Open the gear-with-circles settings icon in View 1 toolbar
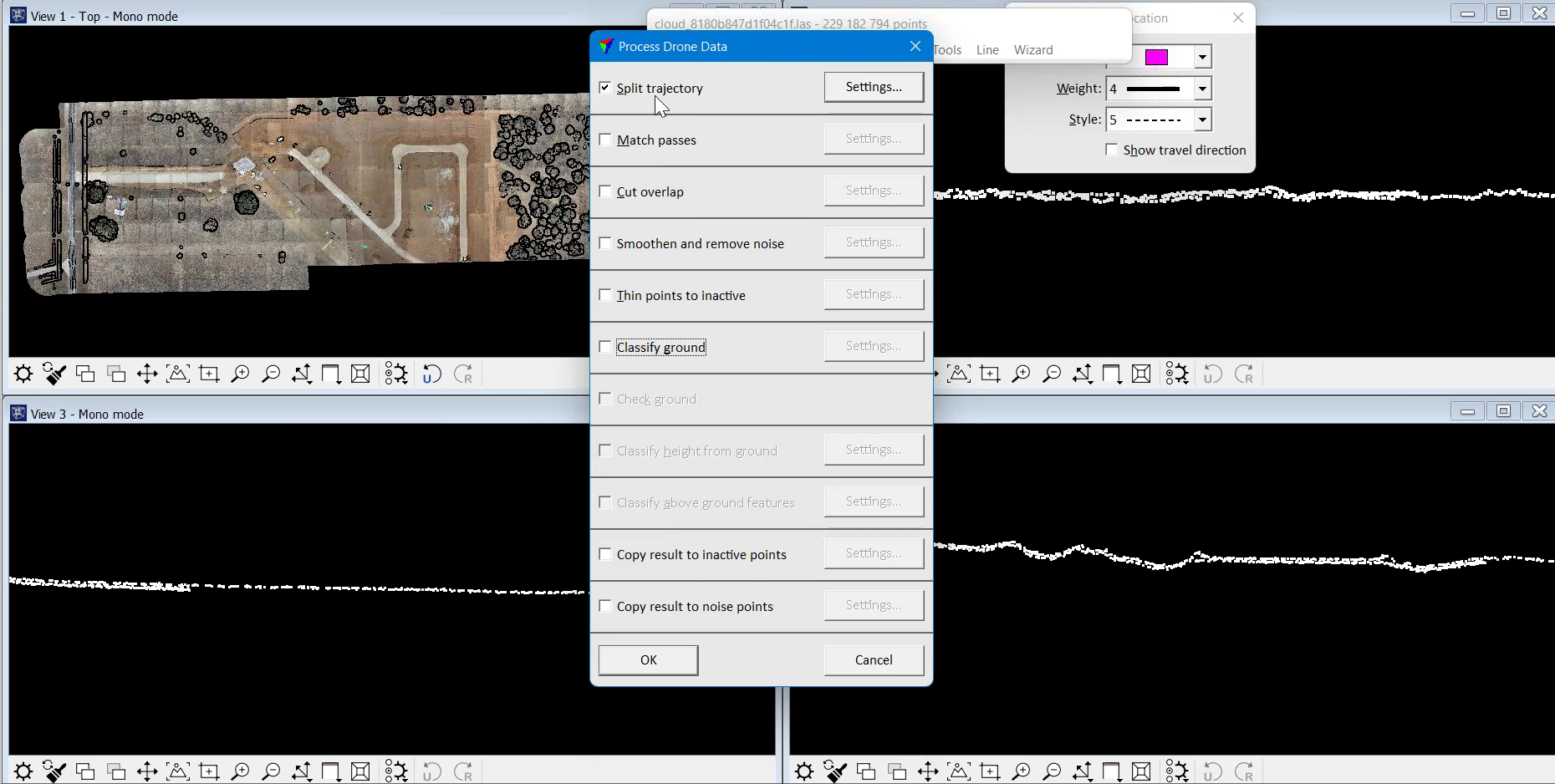Image resolution: width=1555 pixels, height=784 pixels. click(396, 374)
